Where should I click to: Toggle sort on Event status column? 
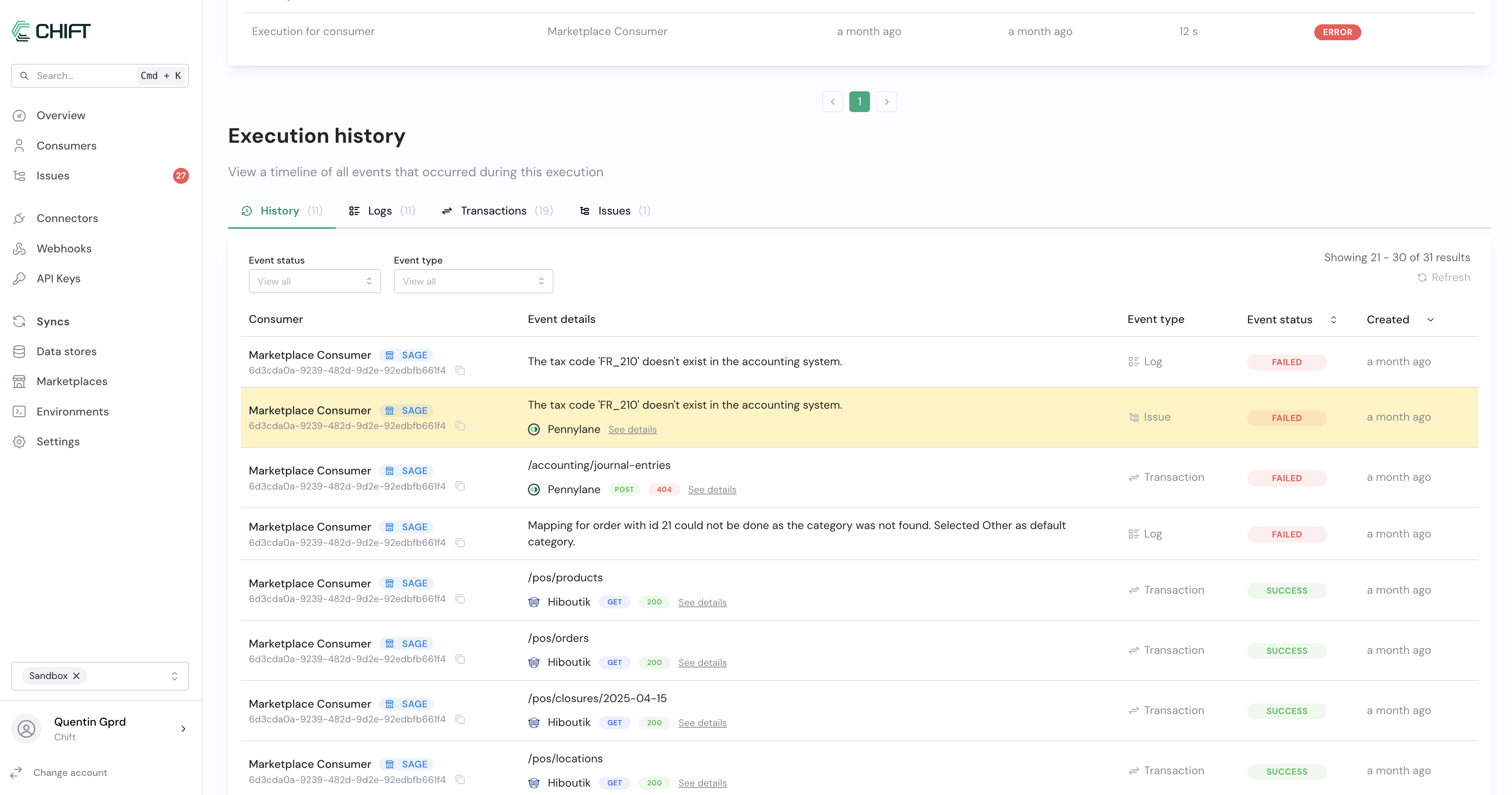coord(1333,320)
